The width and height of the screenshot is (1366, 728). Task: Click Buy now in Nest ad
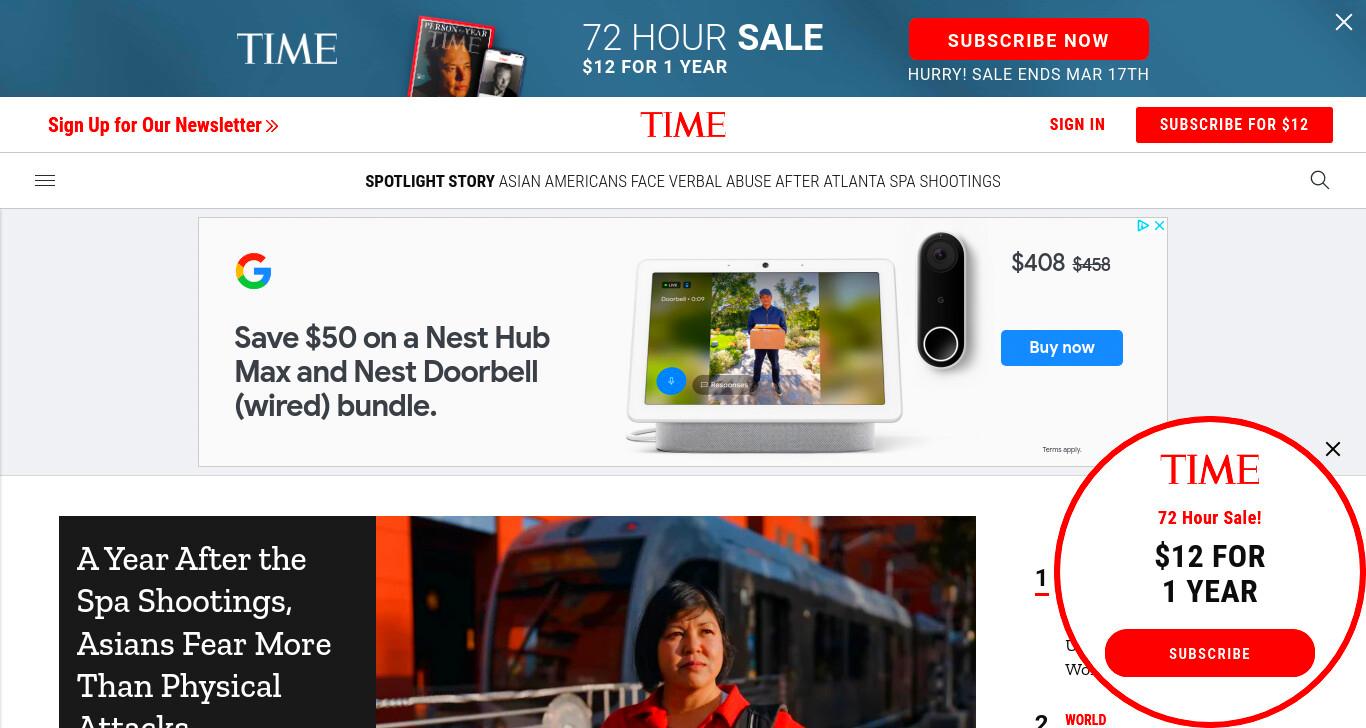tap(1062, 348)
